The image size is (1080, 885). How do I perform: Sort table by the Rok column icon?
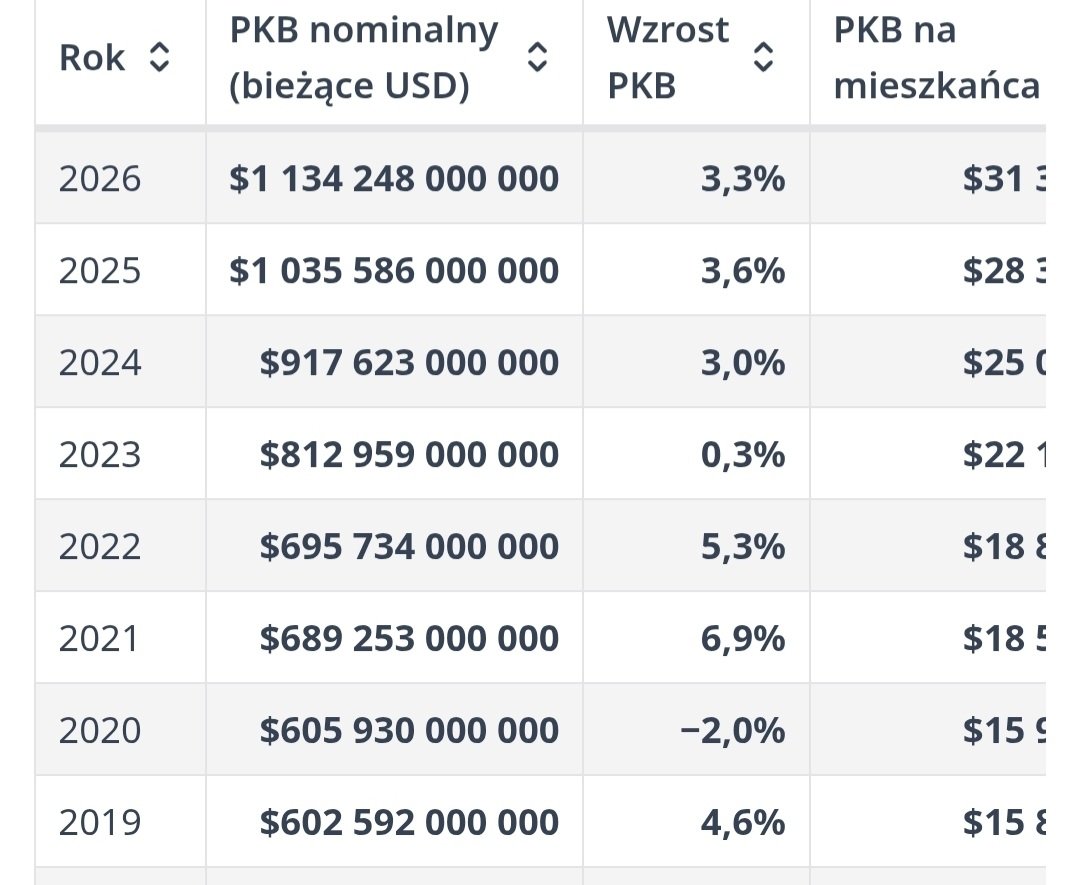pyautogui.click(x=159, y=57)
